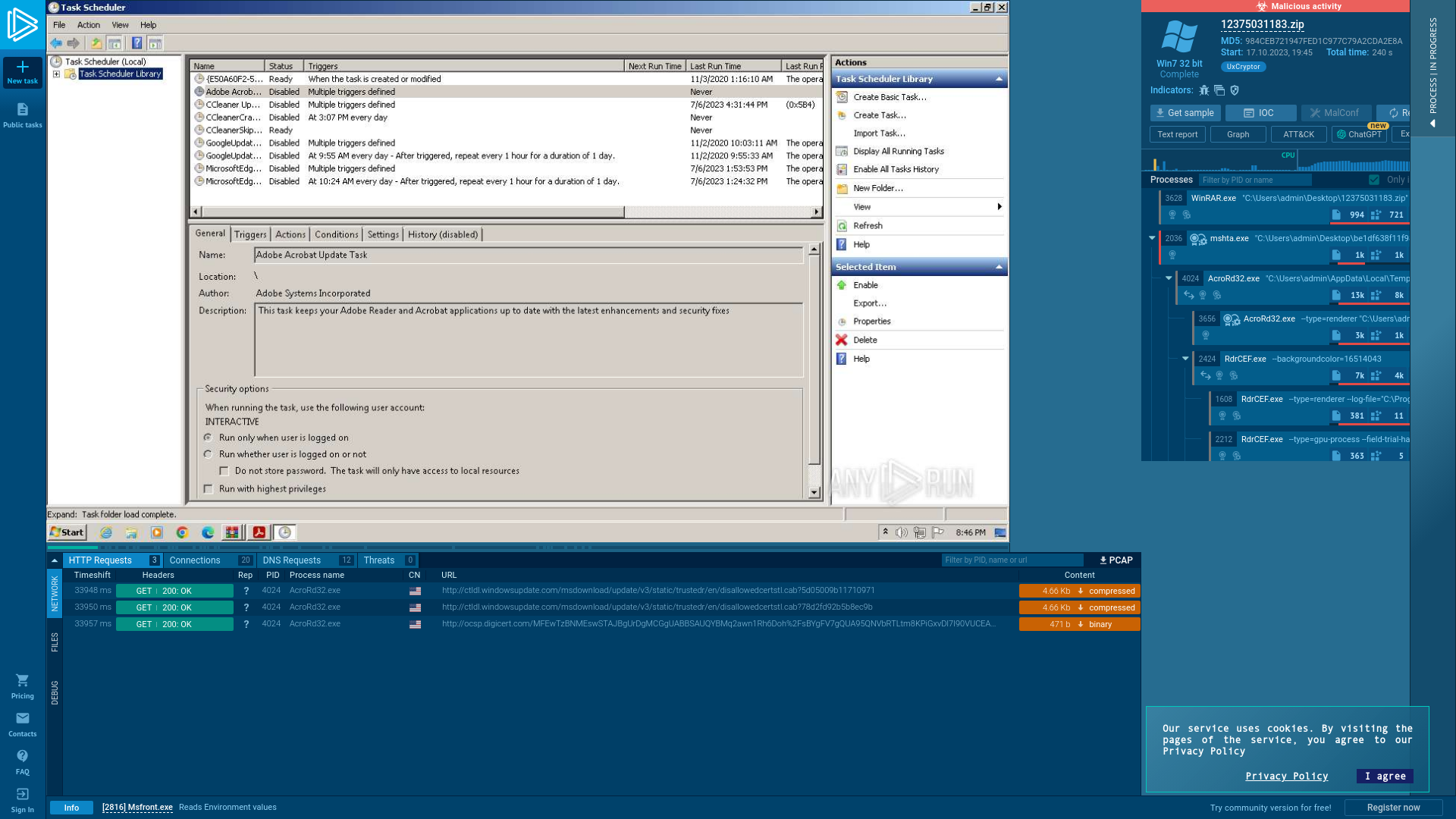Click Enable All Tasks History
Image resolution: width=1456 pixels, height=819 pixels.
pos(896,170)
